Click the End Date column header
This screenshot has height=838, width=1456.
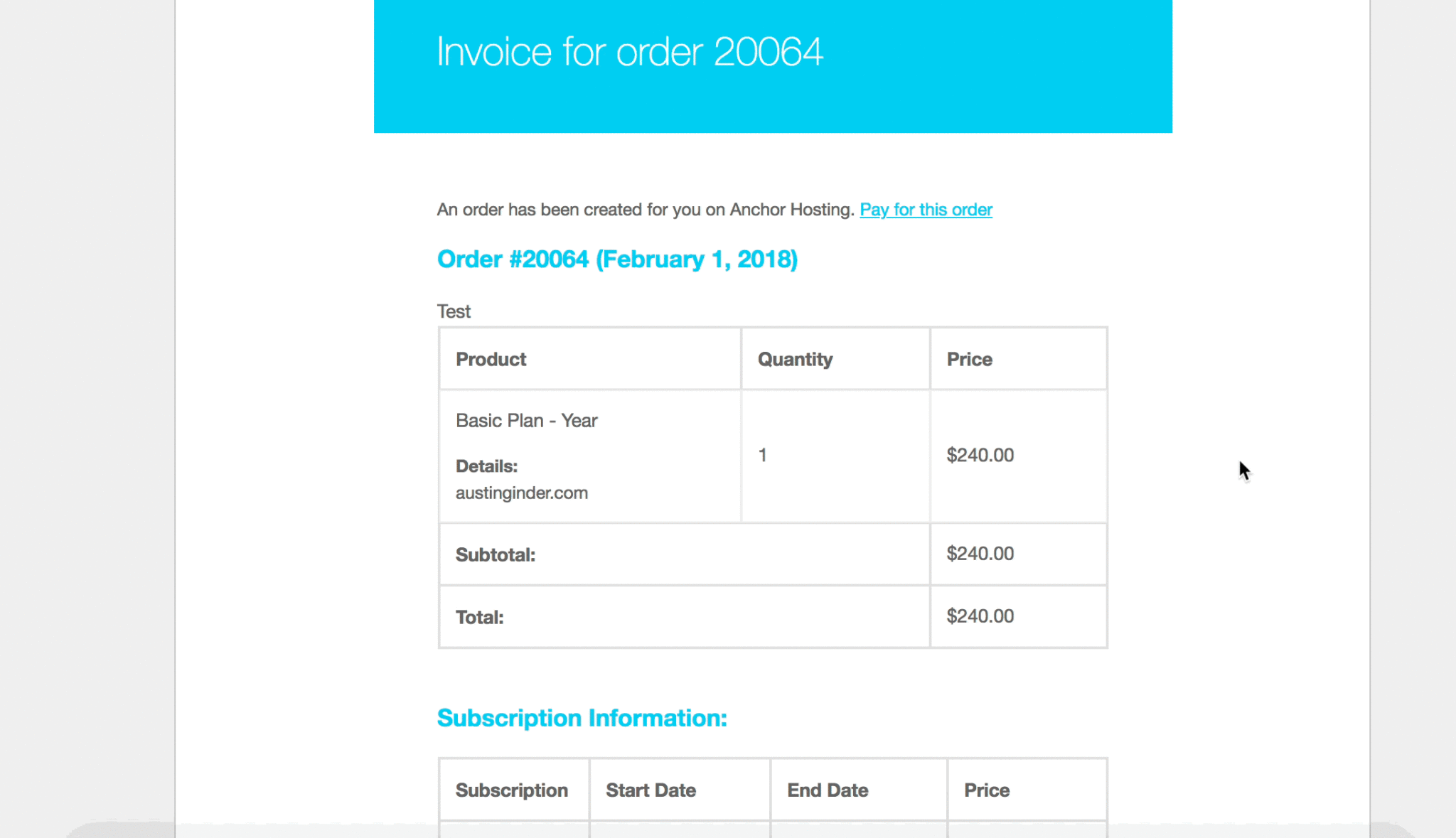click(828, 790)
